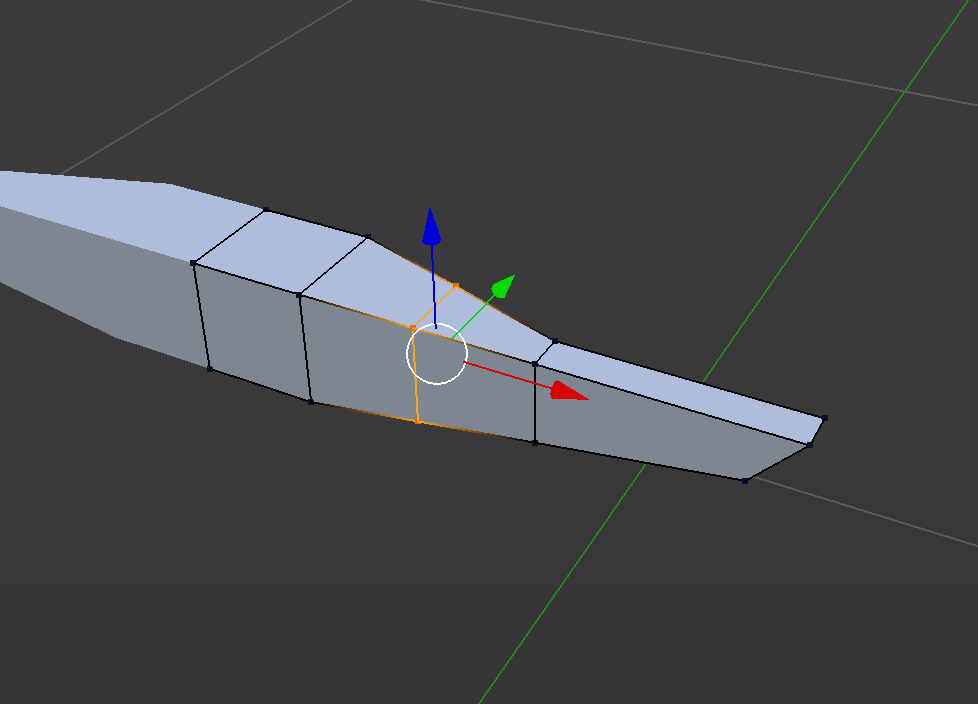978x704 pixels.
Task: Click the white circle at the manipulator center
Action: 437,354
